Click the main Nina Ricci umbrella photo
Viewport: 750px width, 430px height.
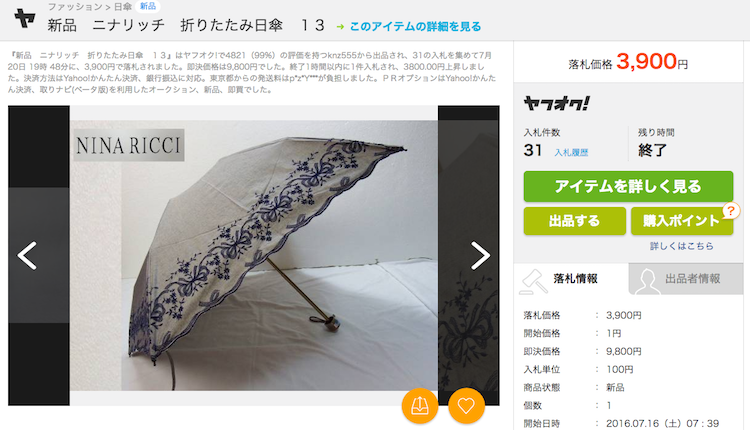click(x=254, y=255)
